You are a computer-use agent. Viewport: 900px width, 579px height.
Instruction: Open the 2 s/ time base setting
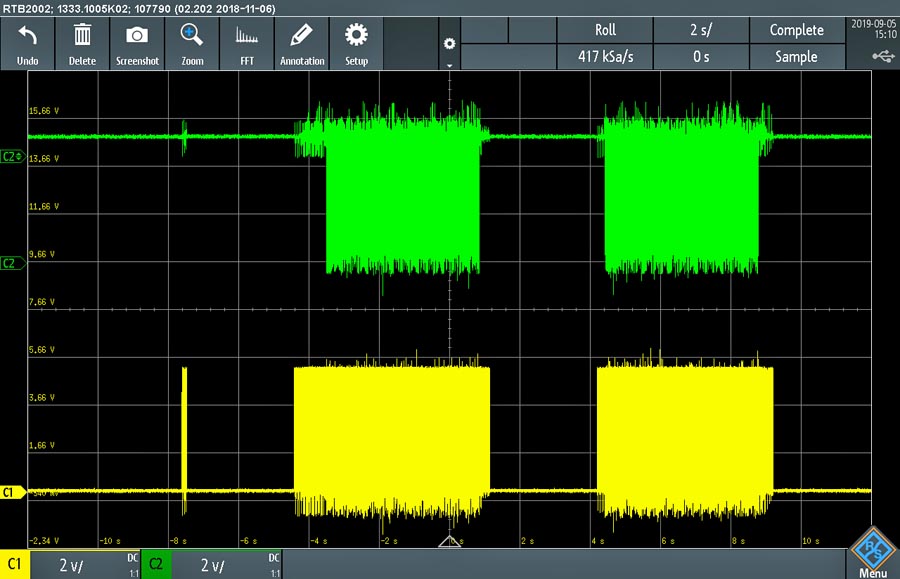[701, 30]
